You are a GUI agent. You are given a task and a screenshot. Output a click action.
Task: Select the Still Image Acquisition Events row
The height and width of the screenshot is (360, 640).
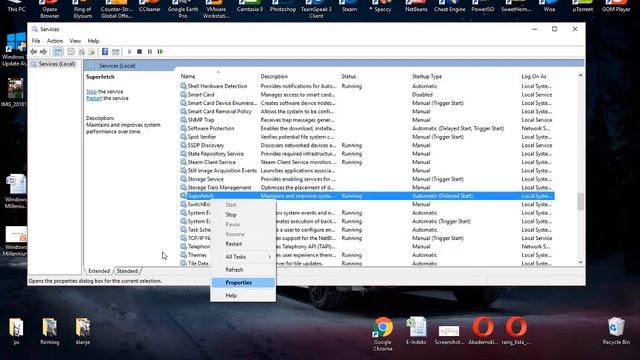[x=367, y=171]
